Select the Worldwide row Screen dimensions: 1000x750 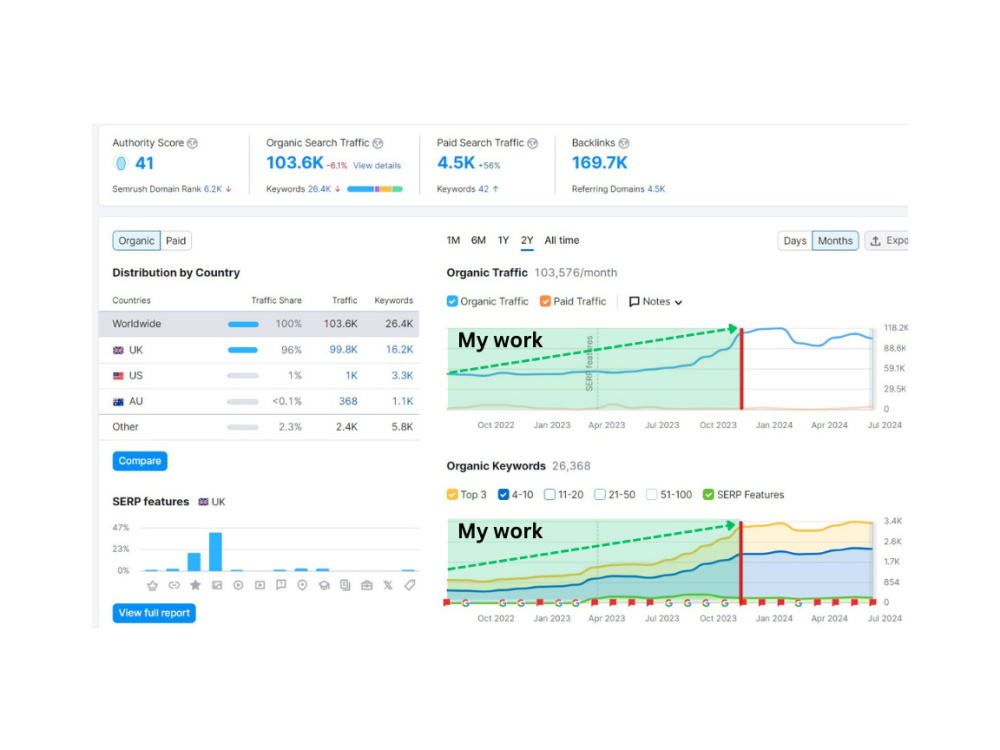coord(259,324)
